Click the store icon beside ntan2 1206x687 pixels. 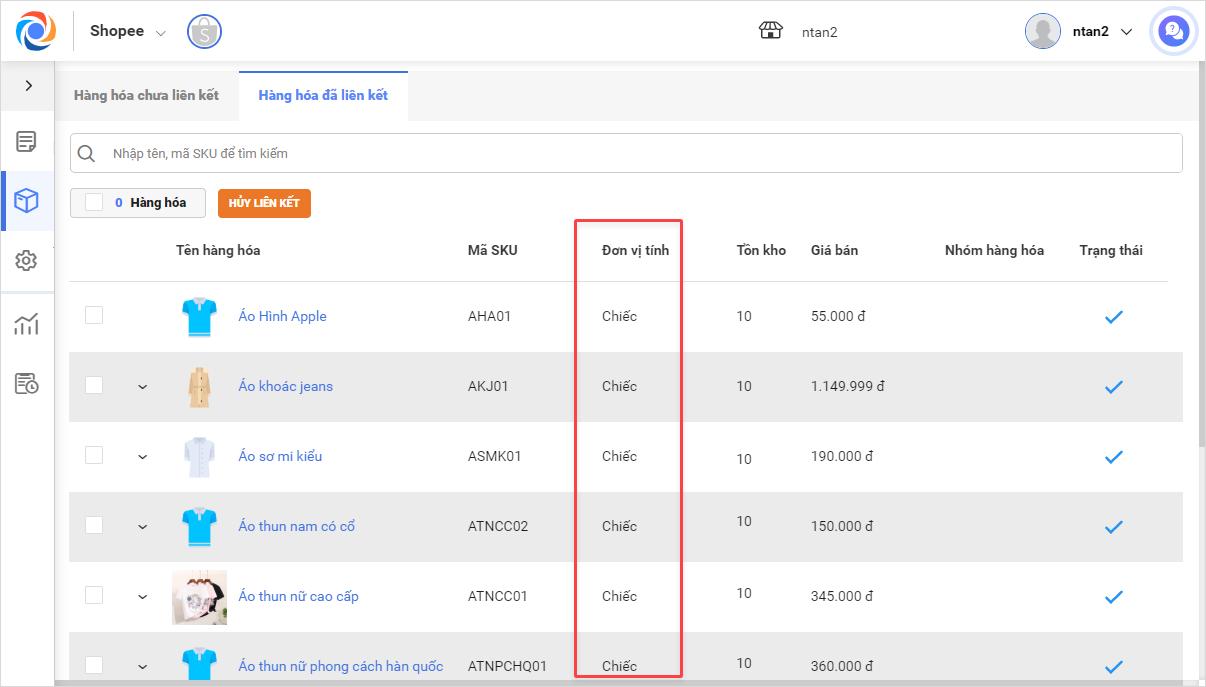coord(770,31)
